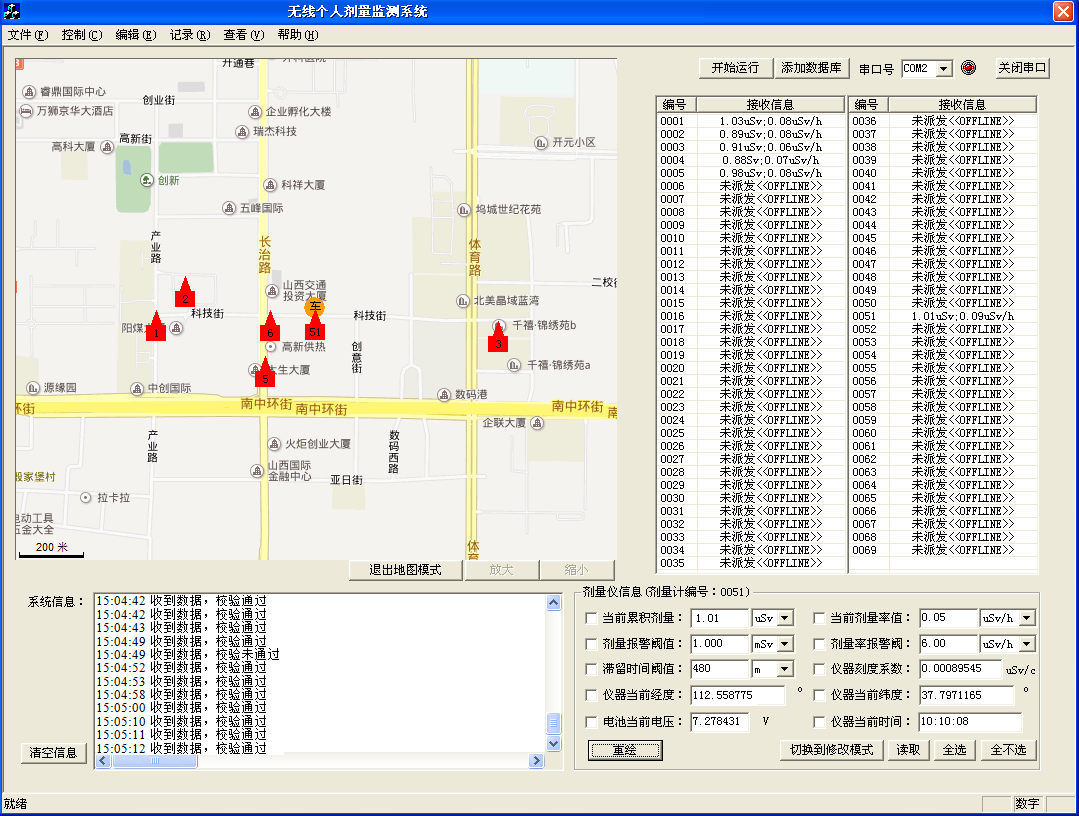Click the 创新 park map icon
1079x816 pixels.
click(x=147, y=180)
